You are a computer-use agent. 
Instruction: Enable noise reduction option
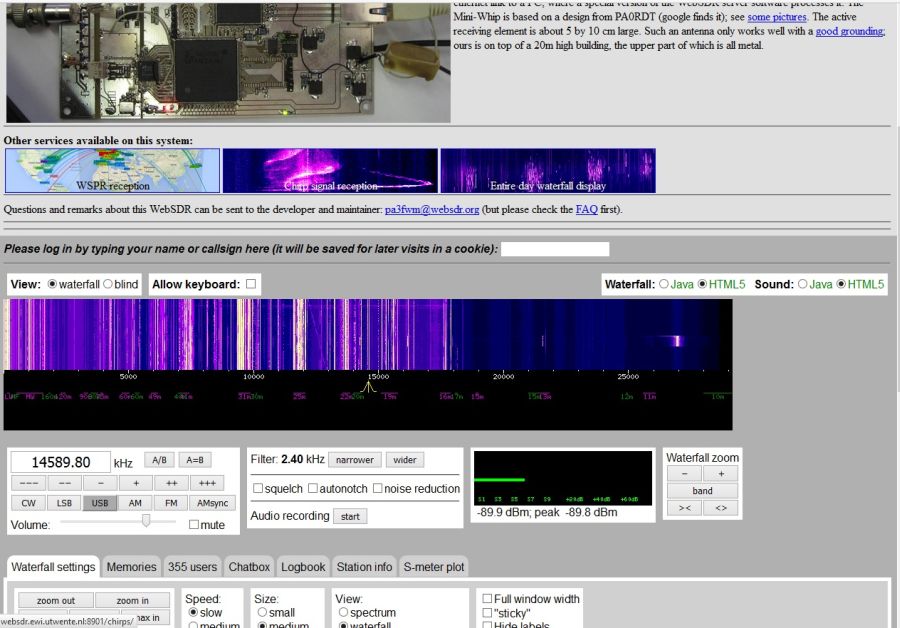tap(378, 489)
